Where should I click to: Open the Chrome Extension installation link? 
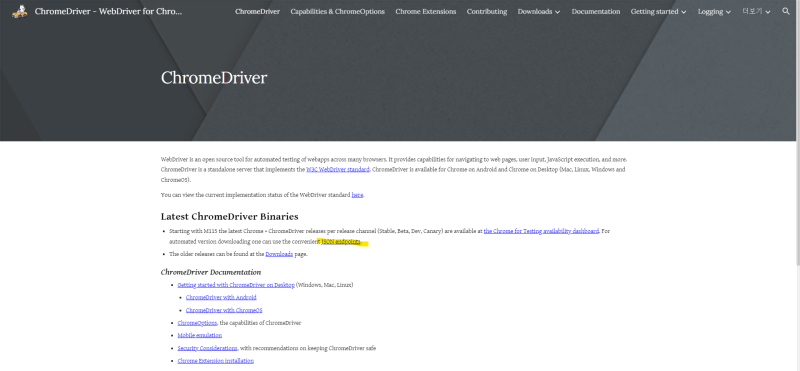tap(215, 361)
